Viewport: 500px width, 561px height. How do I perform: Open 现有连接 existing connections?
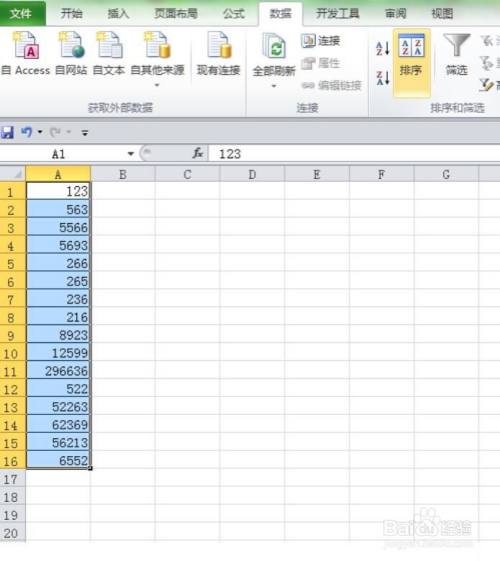219,54
